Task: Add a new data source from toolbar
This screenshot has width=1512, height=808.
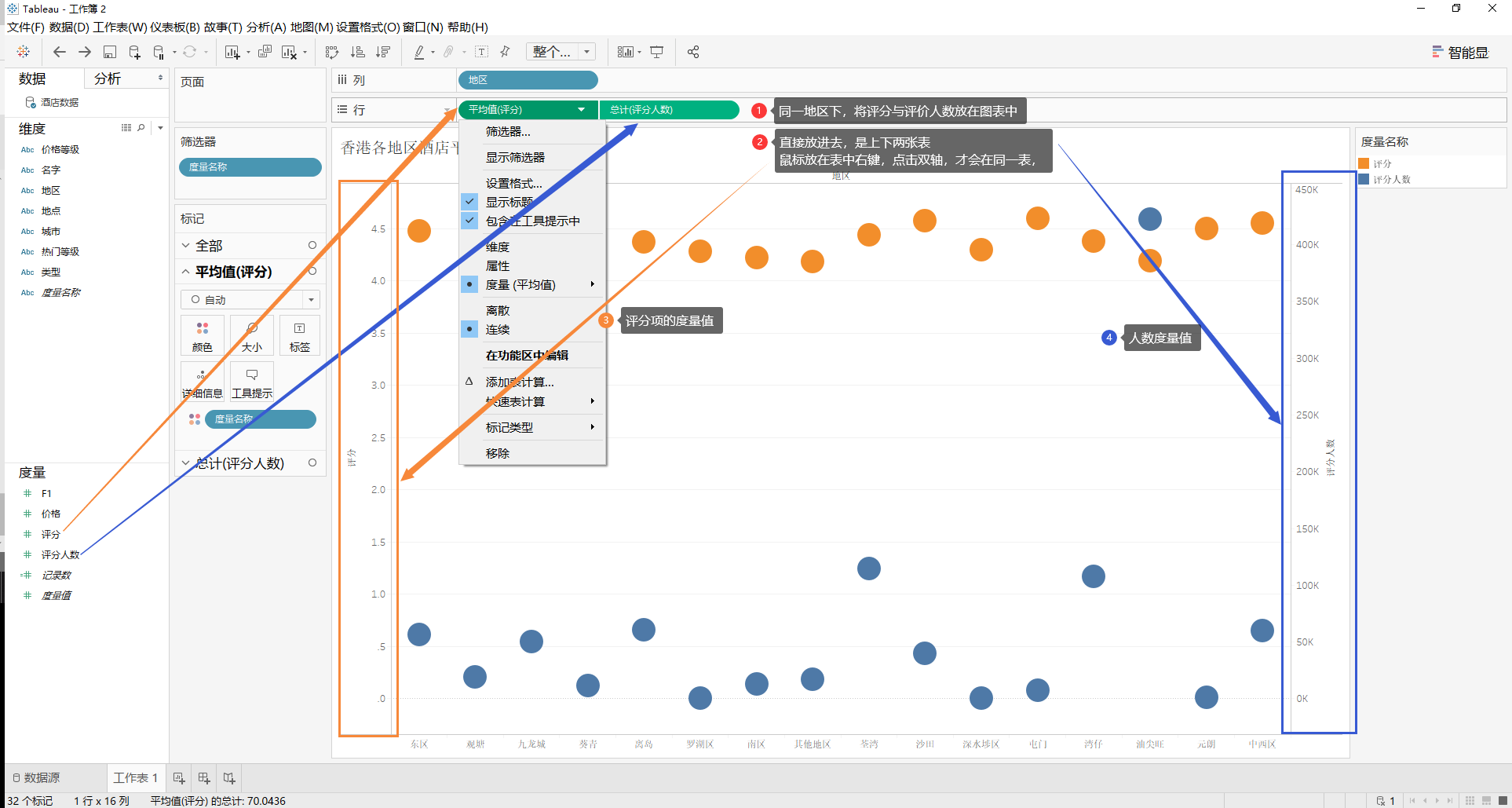Action: click(134, 52)
